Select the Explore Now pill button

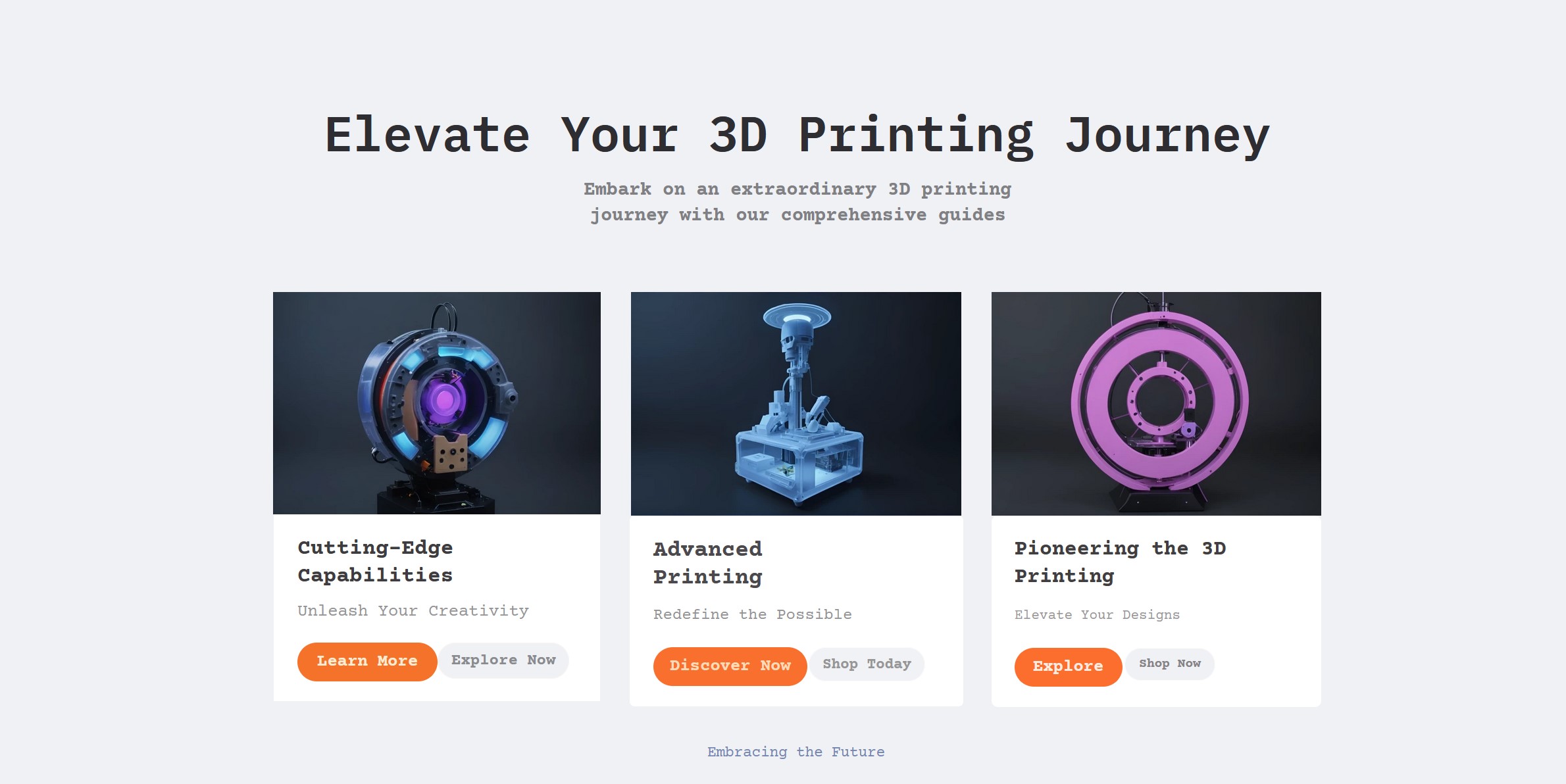click(x=503, y=660)
